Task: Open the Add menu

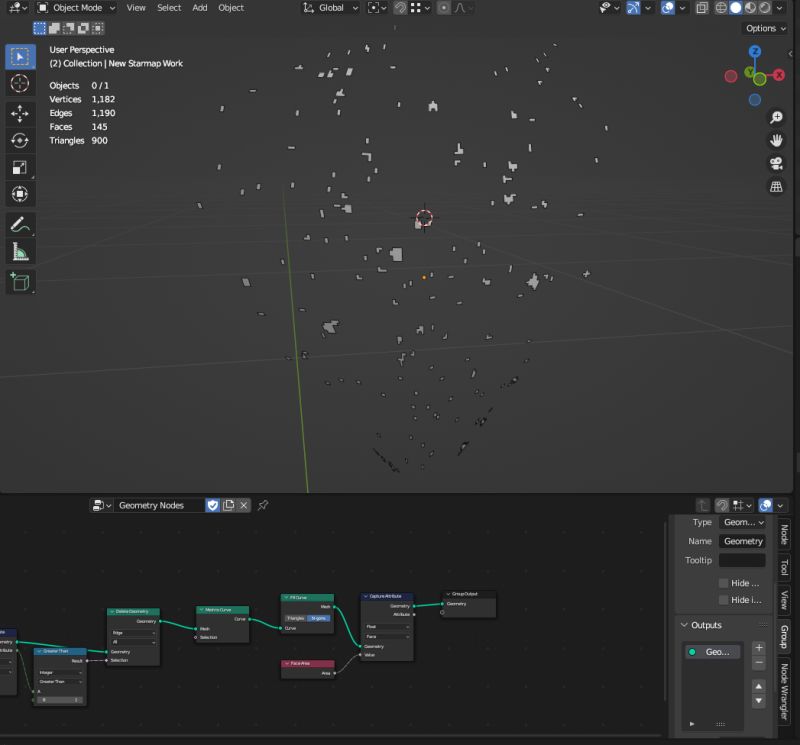Action: tap(199, 8)
